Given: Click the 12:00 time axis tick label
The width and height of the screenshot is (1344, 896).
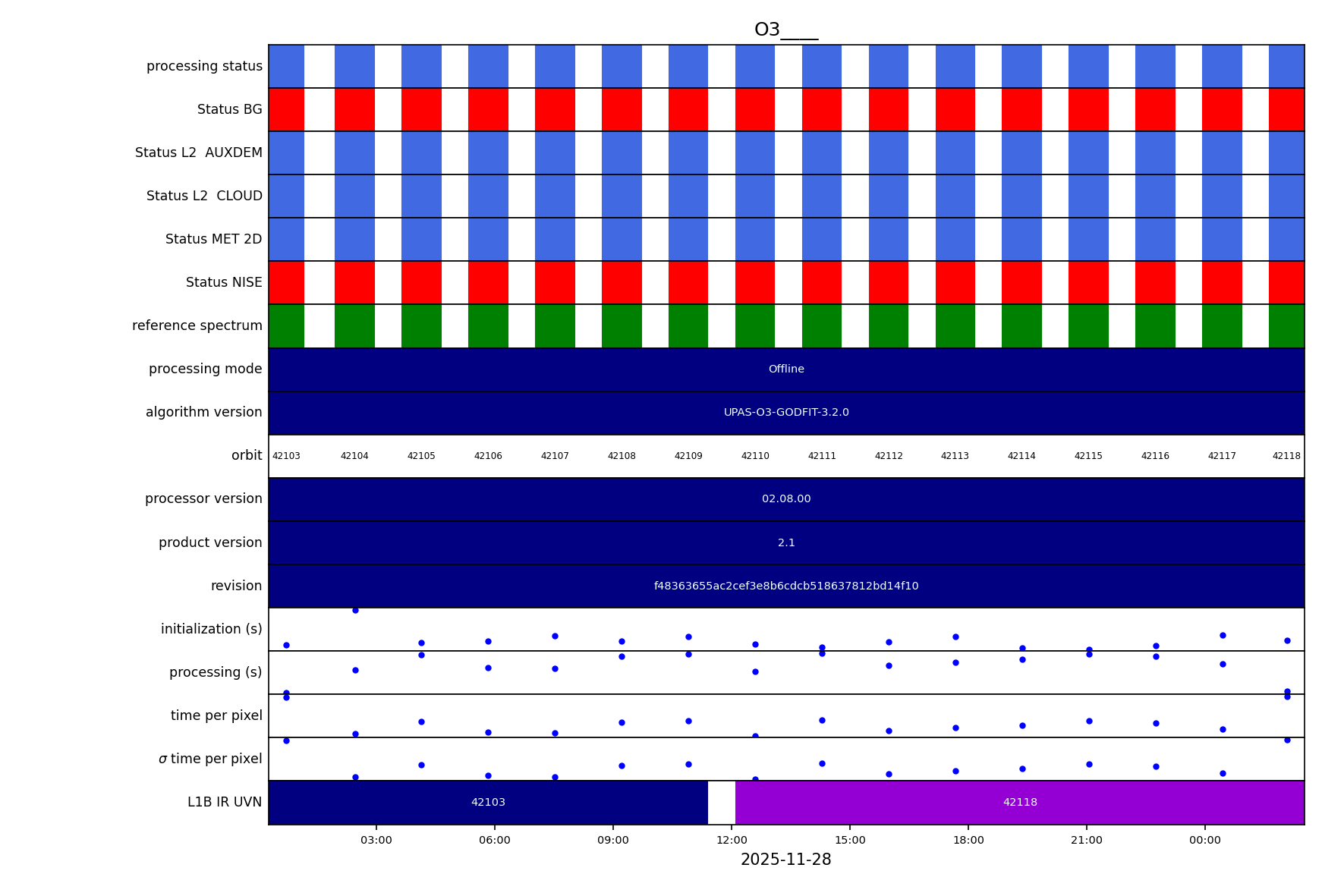Looking at the screenshot, I should [x=732, y=841].
